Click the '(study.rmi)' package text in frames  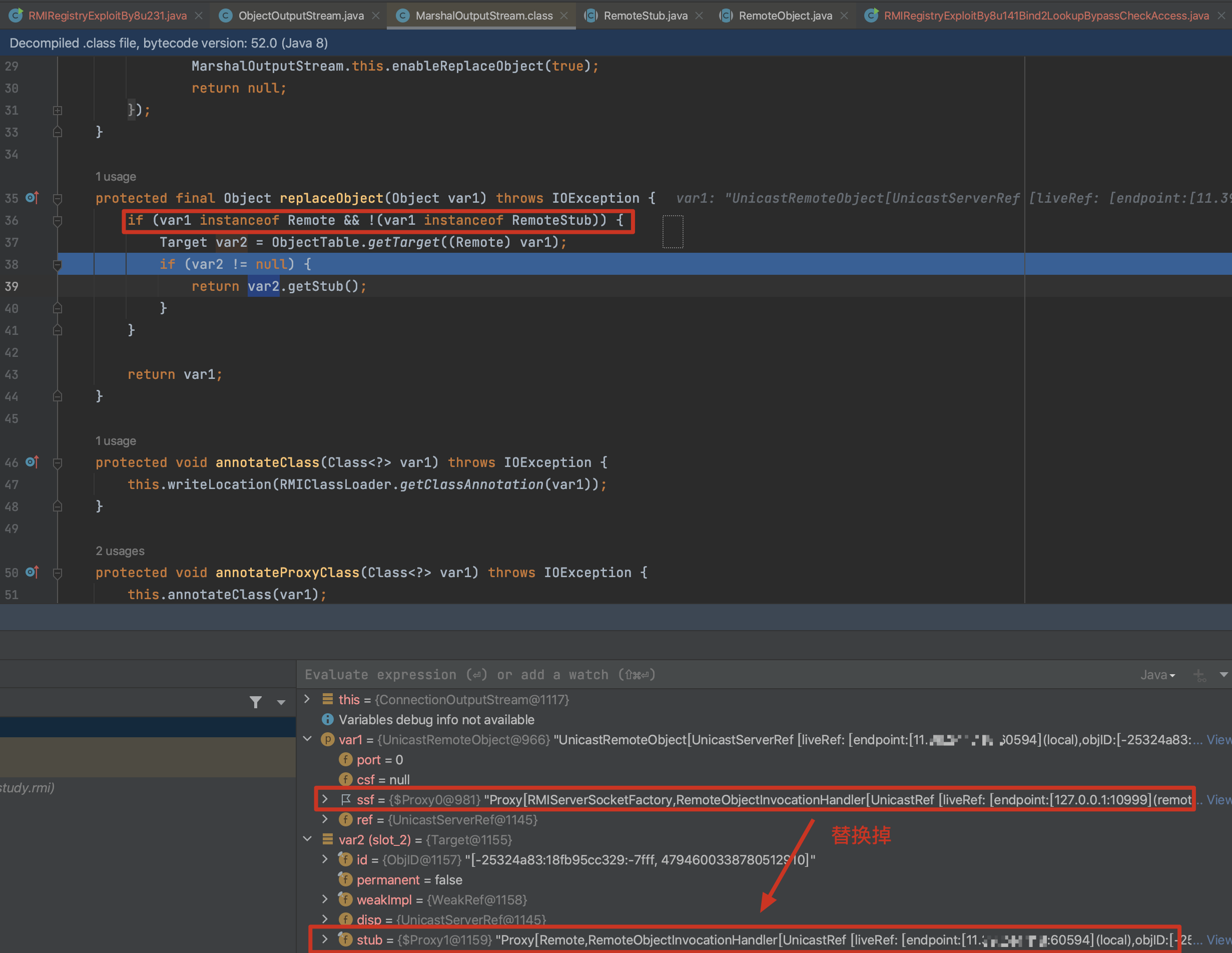(x=27, y=788)
